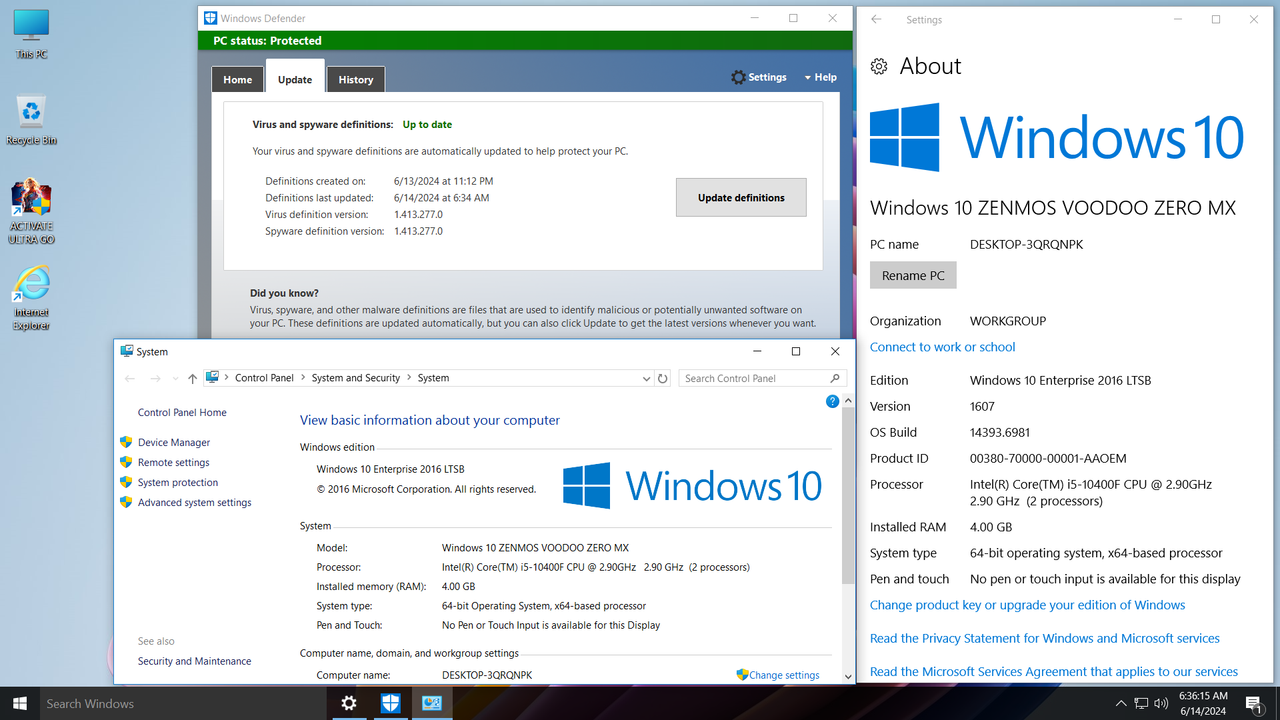Click Virus definition version 1.413.277.0
The height and width of the screenshot is (720, 1280).
(418, 214)
